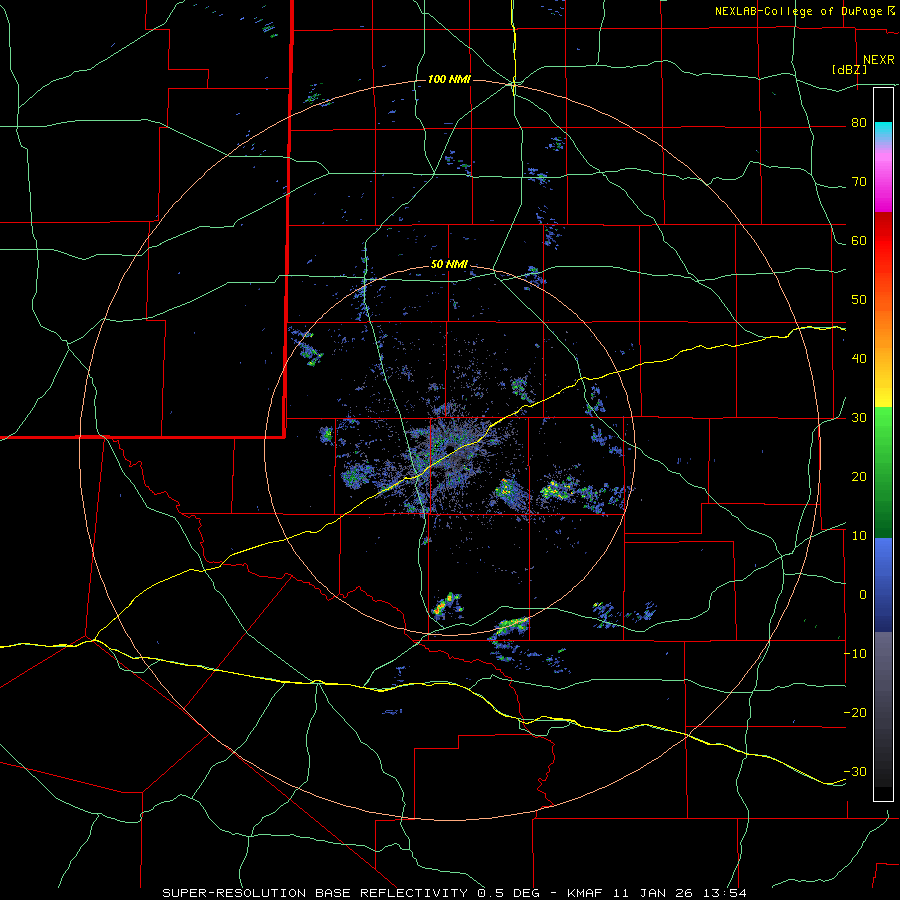Click the 50 value on the dBZ scale

[x=859, y=300]
